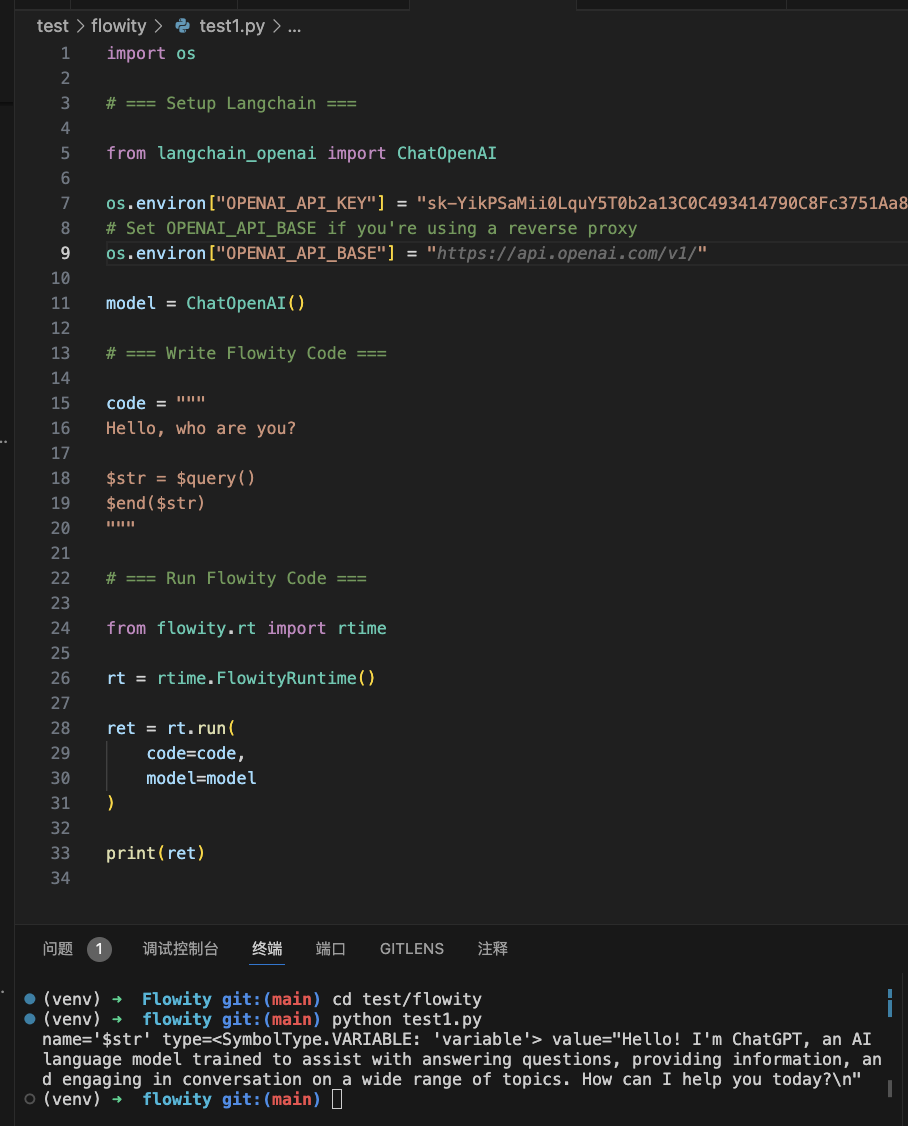The image size is (908, 1126).
Task: Click the blue marker on terminal scrollbar
Action: pos(889,1003)
